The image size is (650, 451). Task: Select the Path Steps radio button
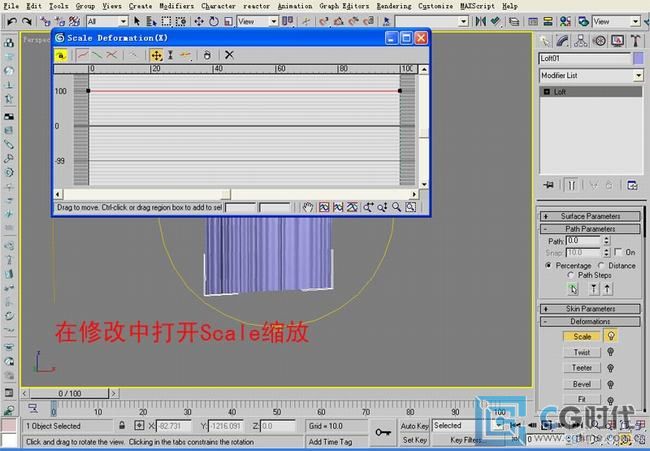[570, 275]
